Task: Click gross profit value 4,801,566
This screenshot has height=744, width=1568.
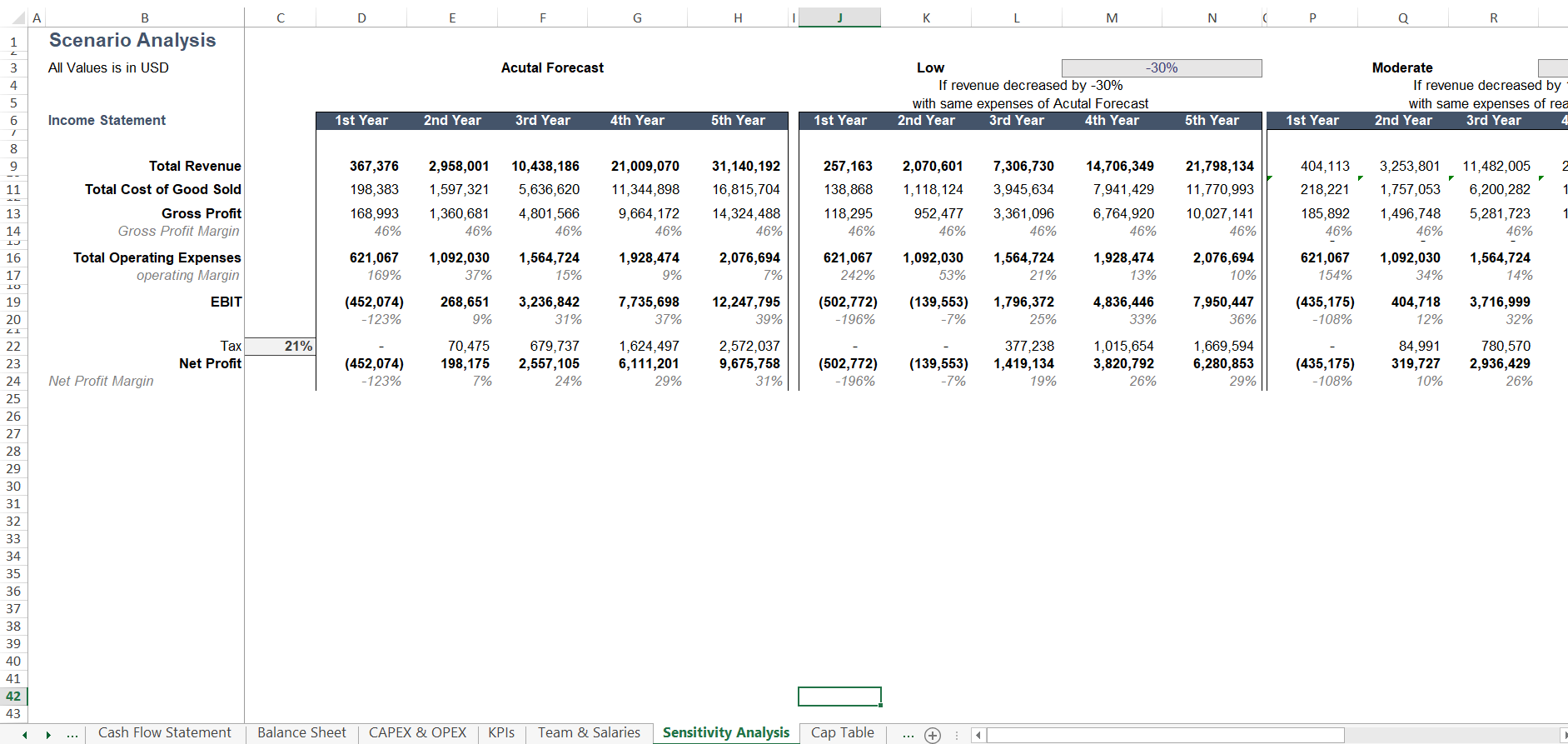Action: [549, 213]
